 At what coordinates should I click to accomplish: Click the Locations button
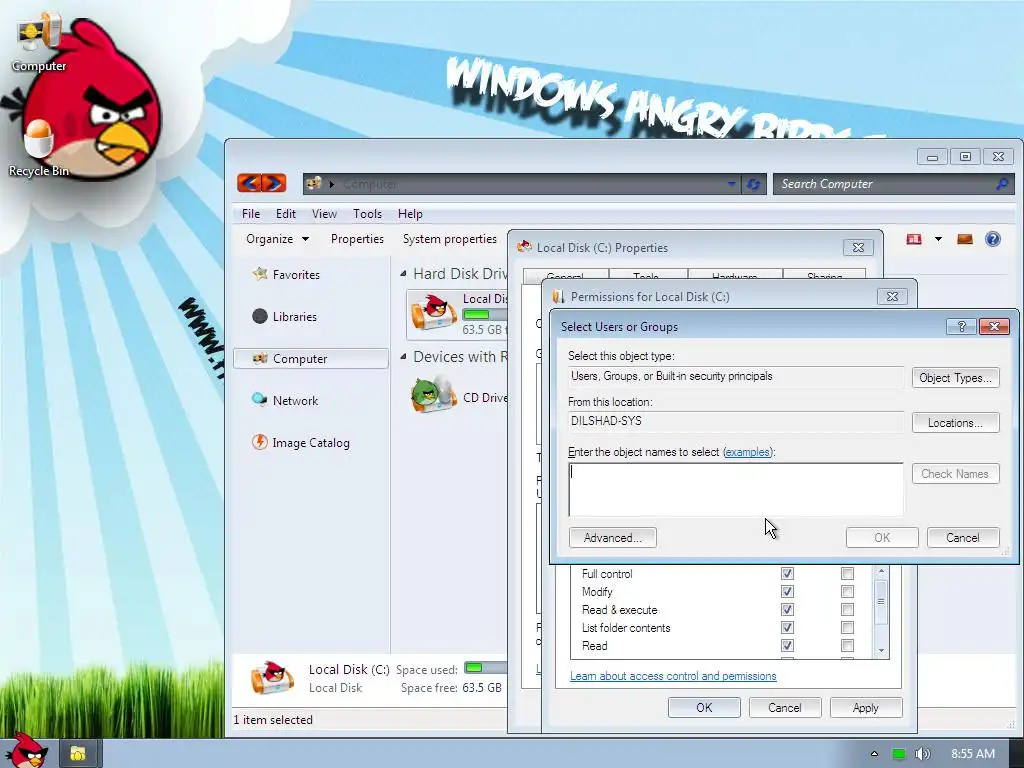pyautogui.click(x=955, y=423)
